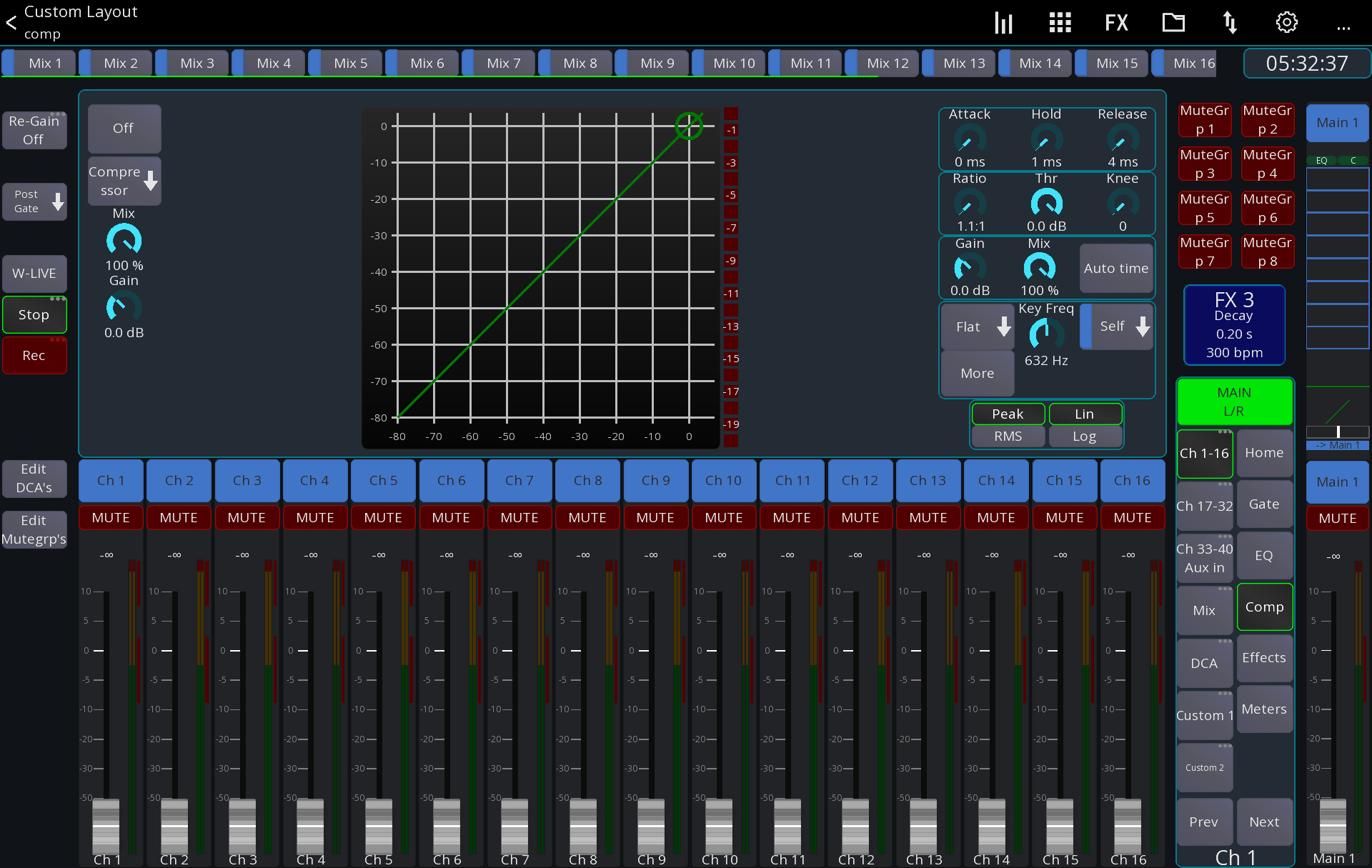Adjust the Release knob

[x=1123, y=139]
